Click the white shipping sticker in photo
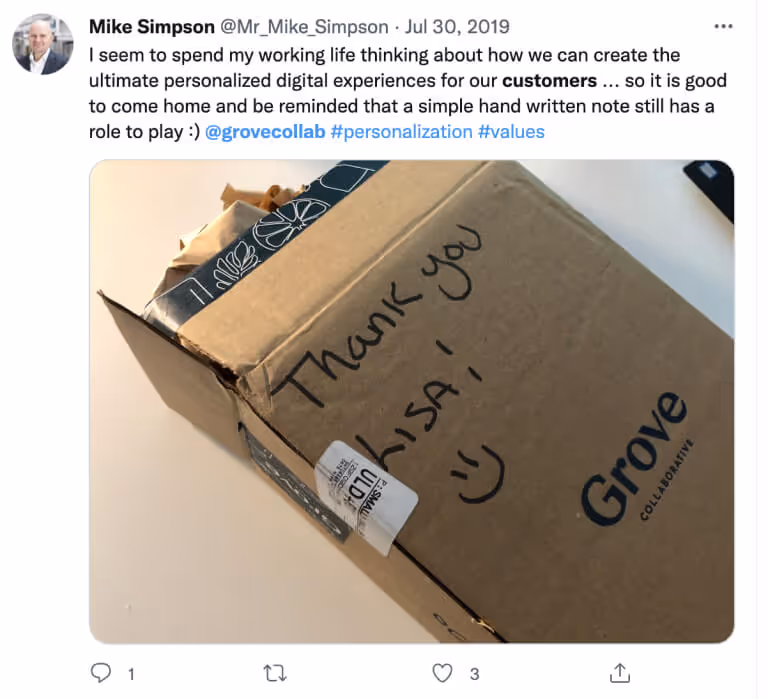 tap(367, 496)
